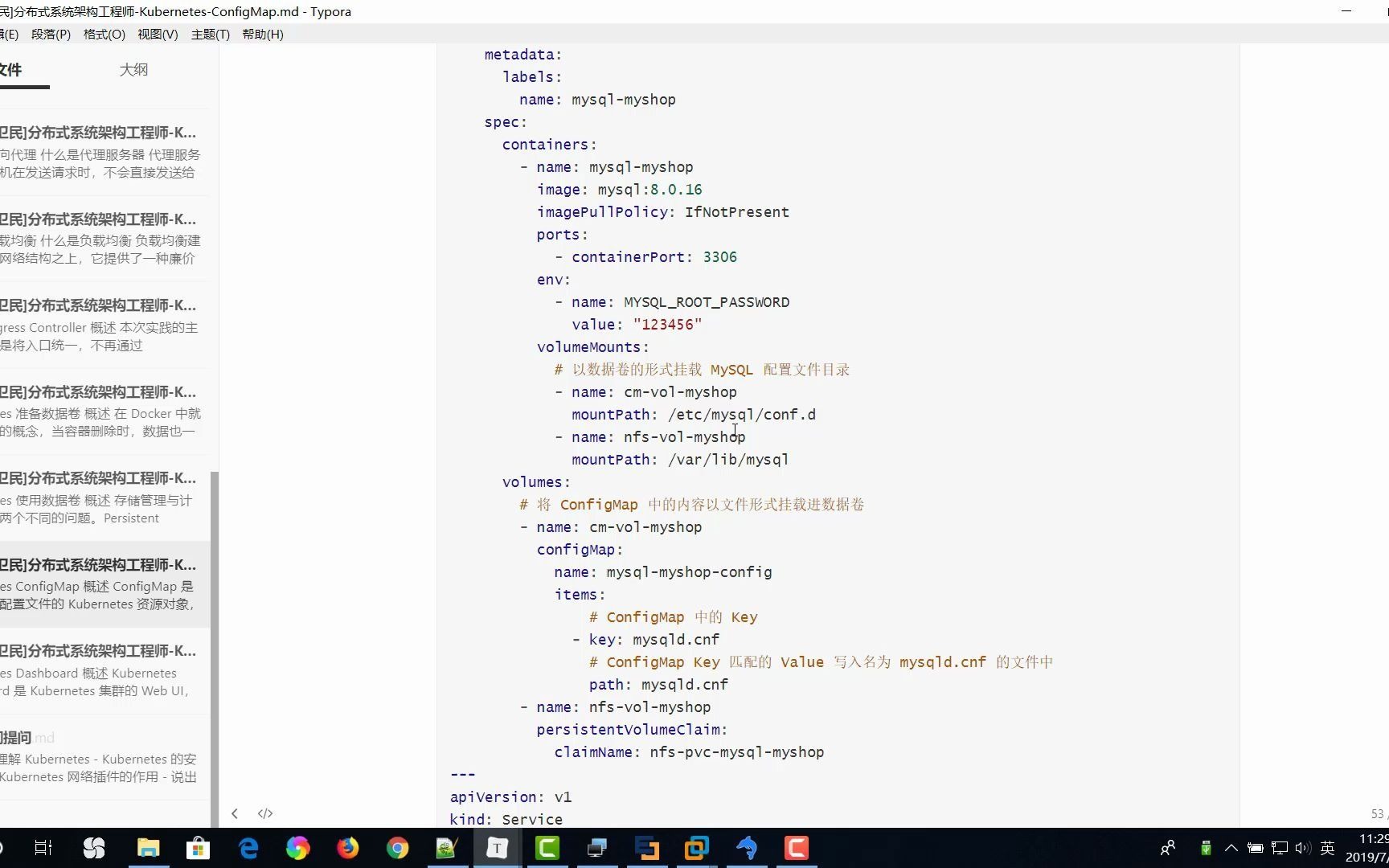The image size is (1389, 868).
Task: Click the green USB device tray icon
Action: pos(1206,848)
